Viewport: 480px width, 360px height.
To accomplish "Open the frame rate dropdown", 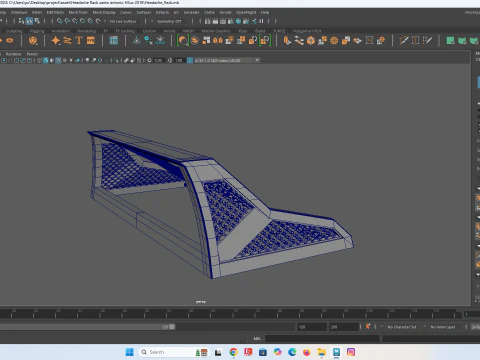I will (475, 327).
